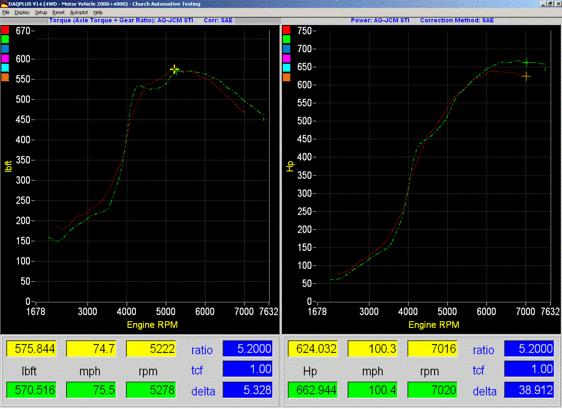Click 'Correction Method: SAE' label
Screen dimensions: 562x409
point(457,20)
